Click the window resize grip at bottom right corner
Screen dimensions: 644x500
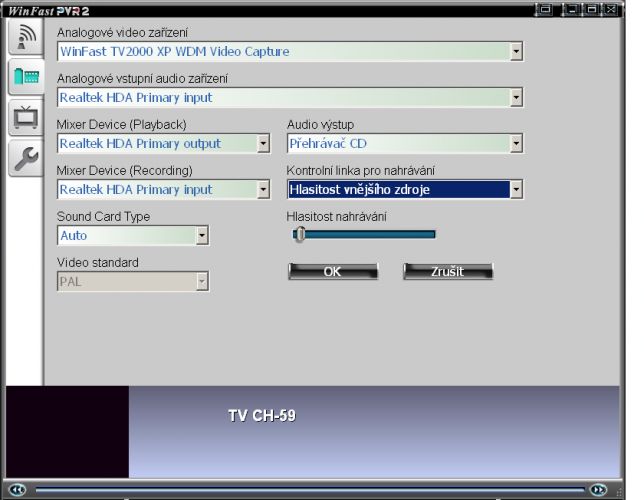[x=619, y=491]
